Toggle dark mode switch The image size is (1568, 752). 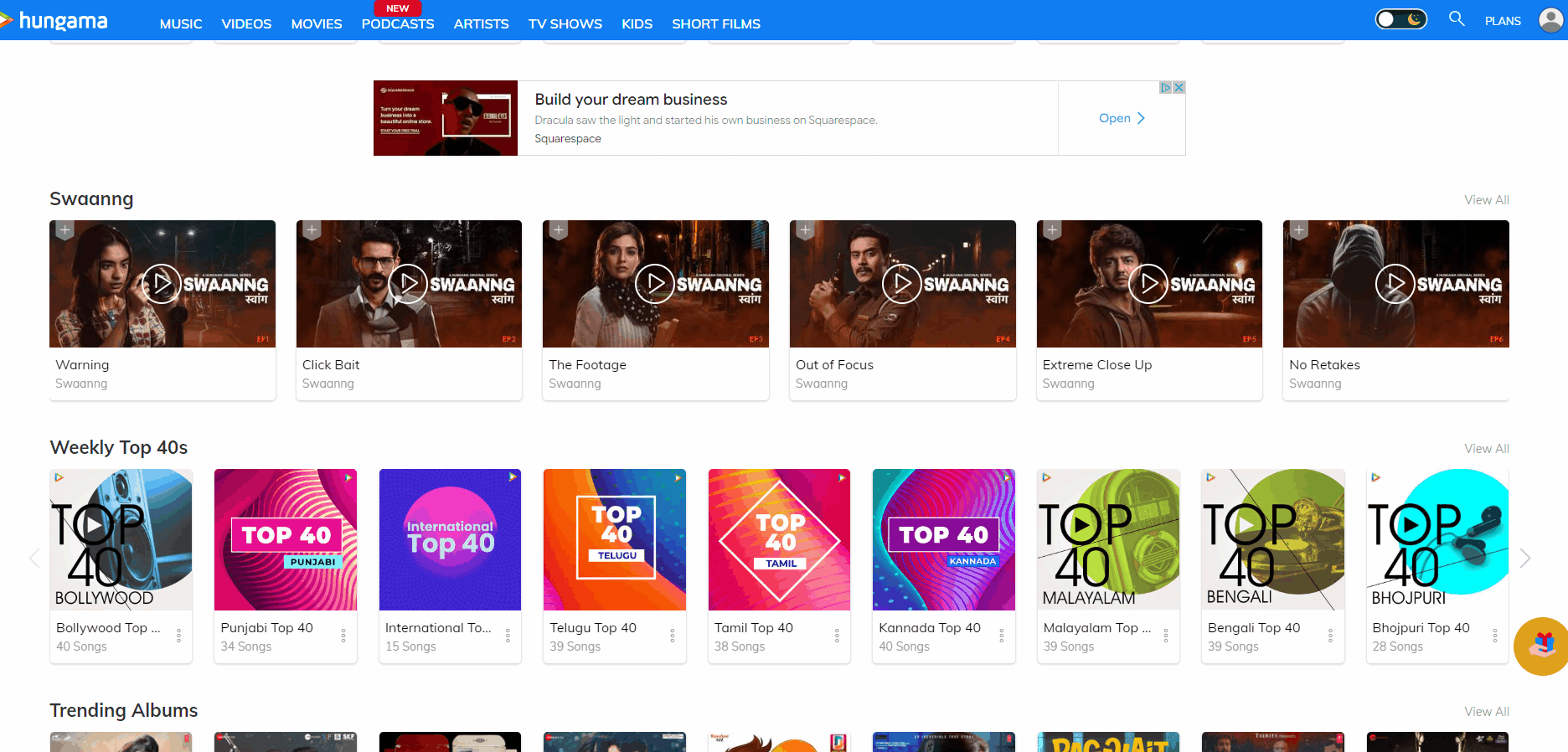pyautogui.click(x=1400, y=19)
